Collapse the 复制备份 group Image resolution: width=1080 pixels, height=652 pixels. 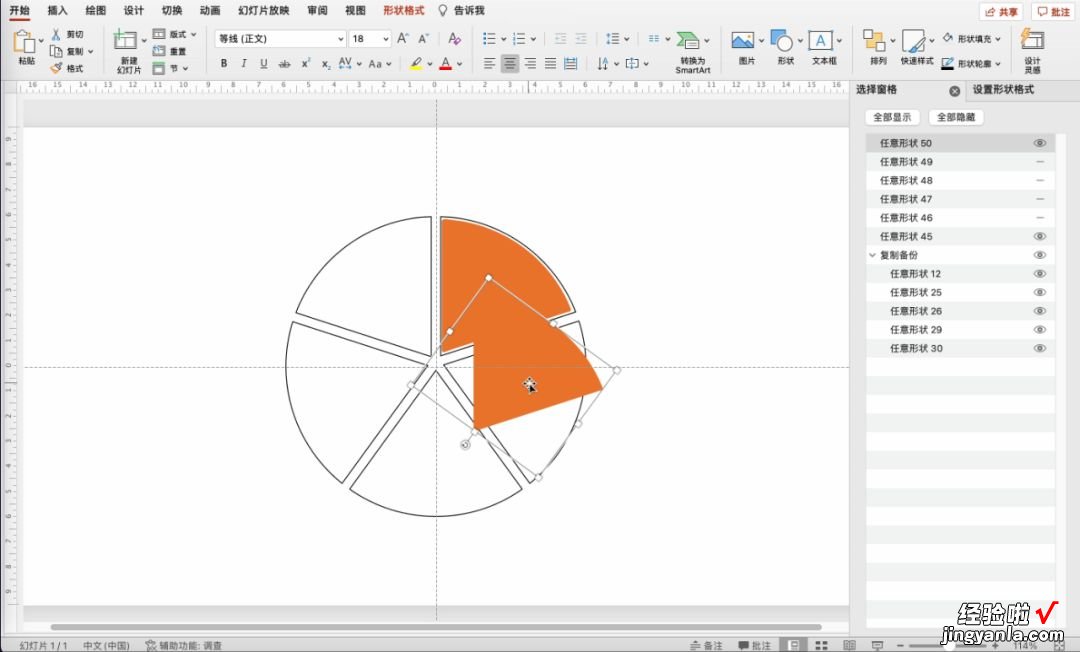(x=873, y=255)
